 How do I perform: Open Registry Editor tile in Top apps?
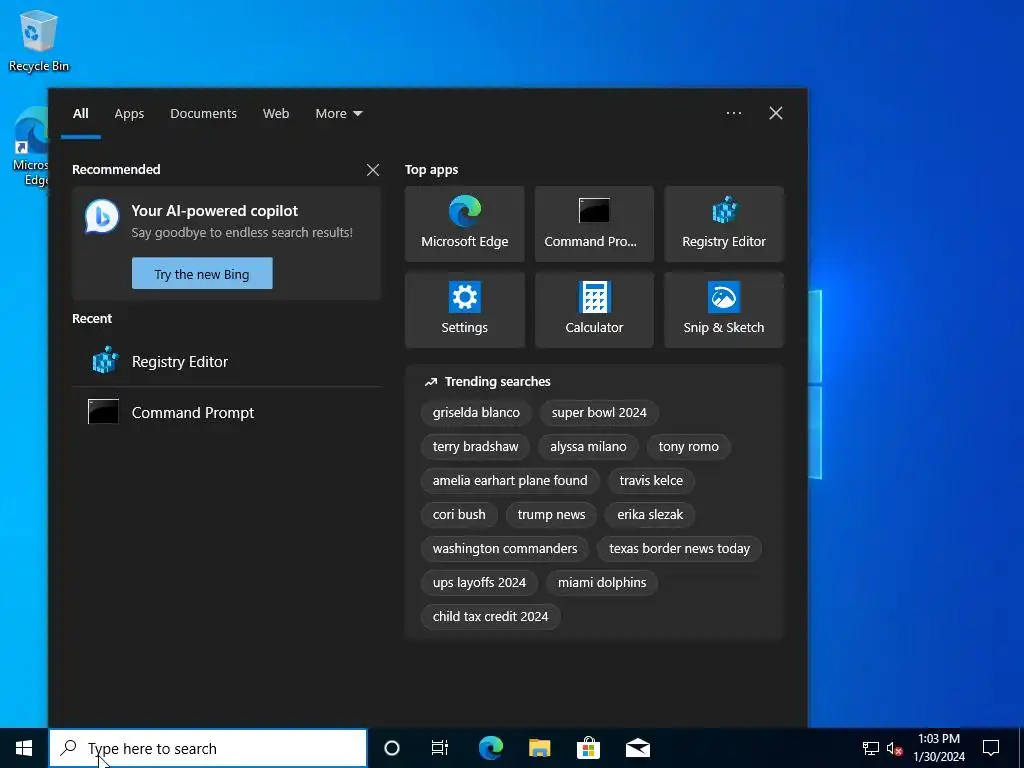[x=724, y=224]
